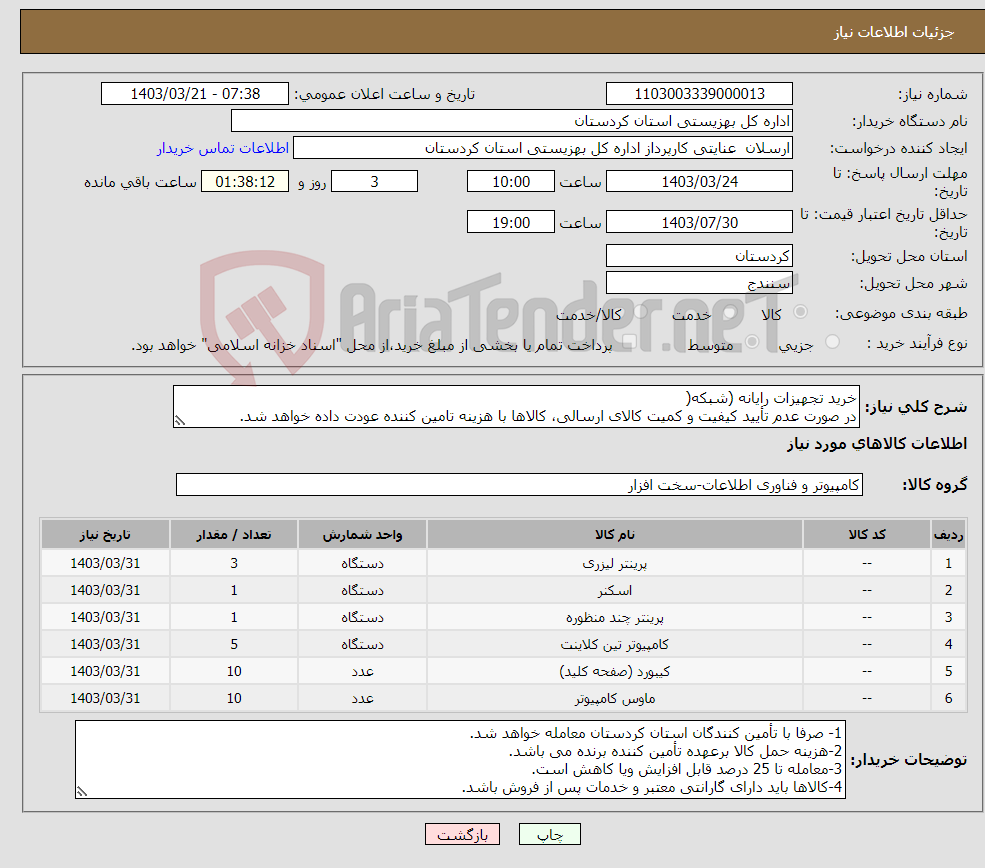Click unit عدد in the ماوس کامپیوتر row
Image resolution: width=985 pixels, height=868 pixels.
(x=362, y=698)
